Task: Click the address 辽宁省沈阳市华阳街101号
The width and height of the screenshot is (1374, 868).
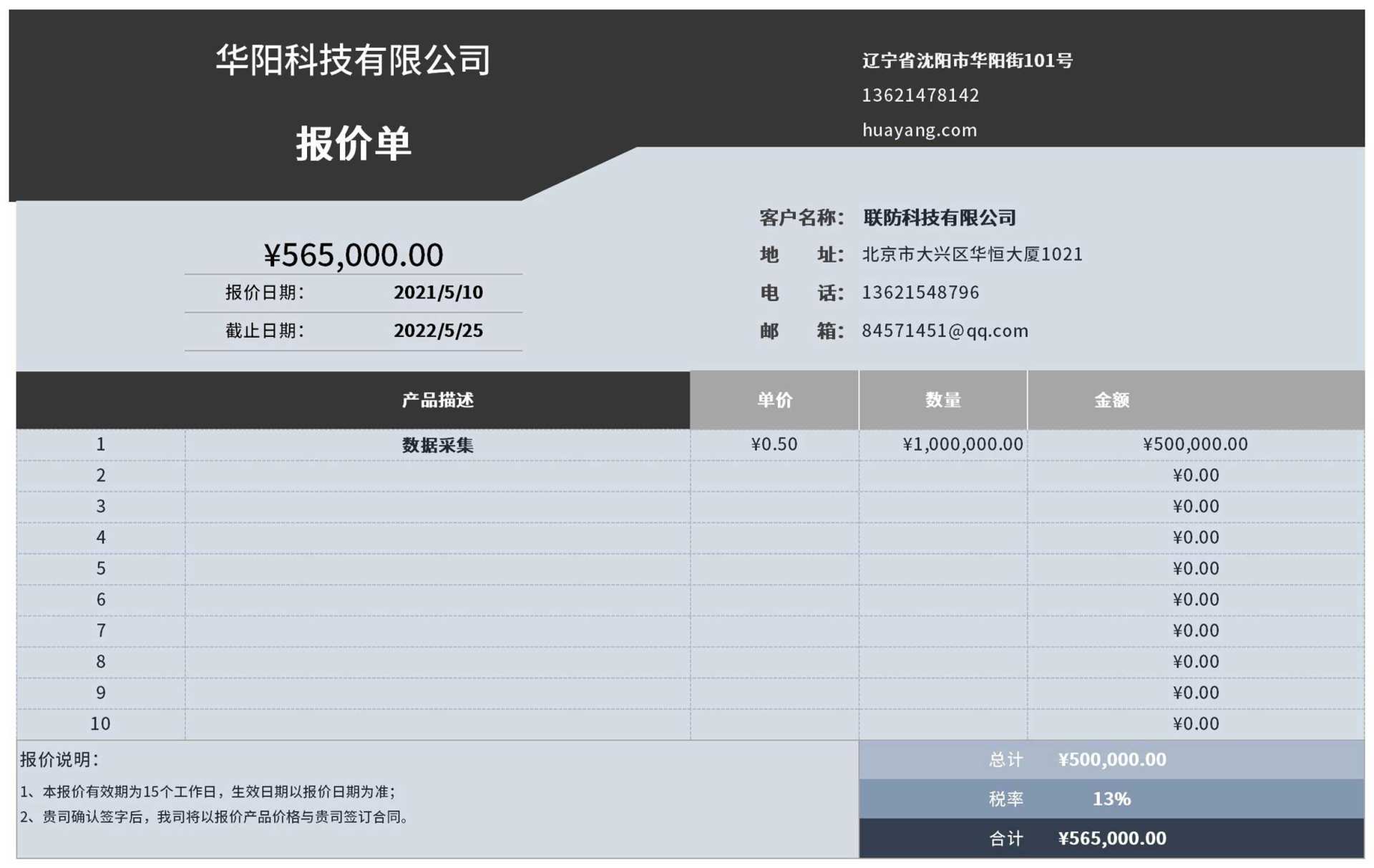Action: tap(968, 61)
